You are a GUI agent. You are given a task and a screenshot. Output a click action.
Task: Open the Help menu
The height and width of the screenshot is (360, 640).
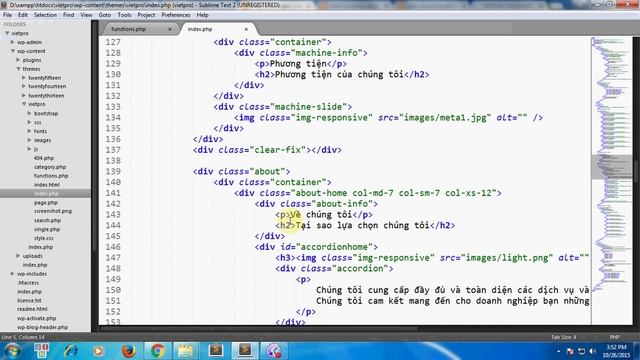coord(202,15)
